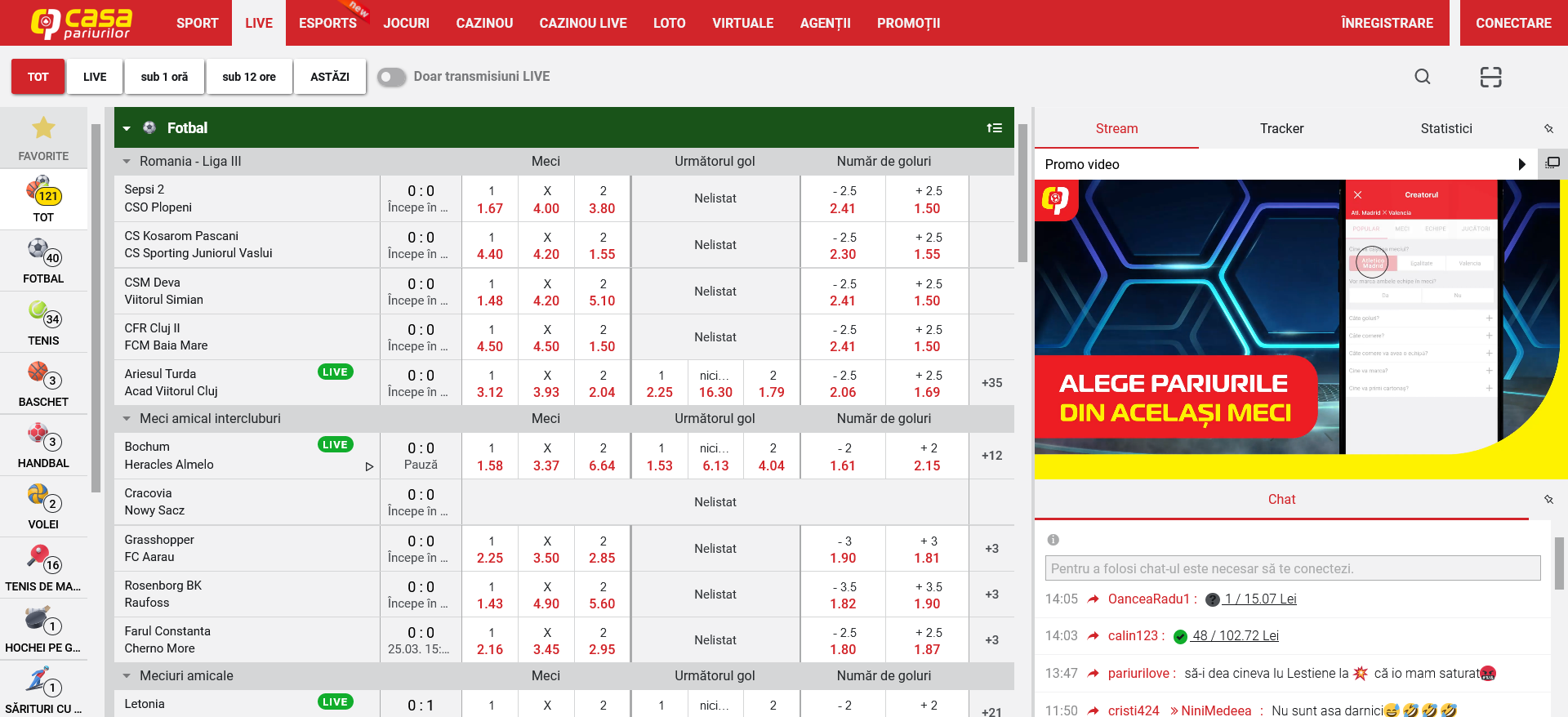This screenshot has width=1568, height=717.
Task: Click LIVE badge on Bochum match
Action: click(335, 445)
